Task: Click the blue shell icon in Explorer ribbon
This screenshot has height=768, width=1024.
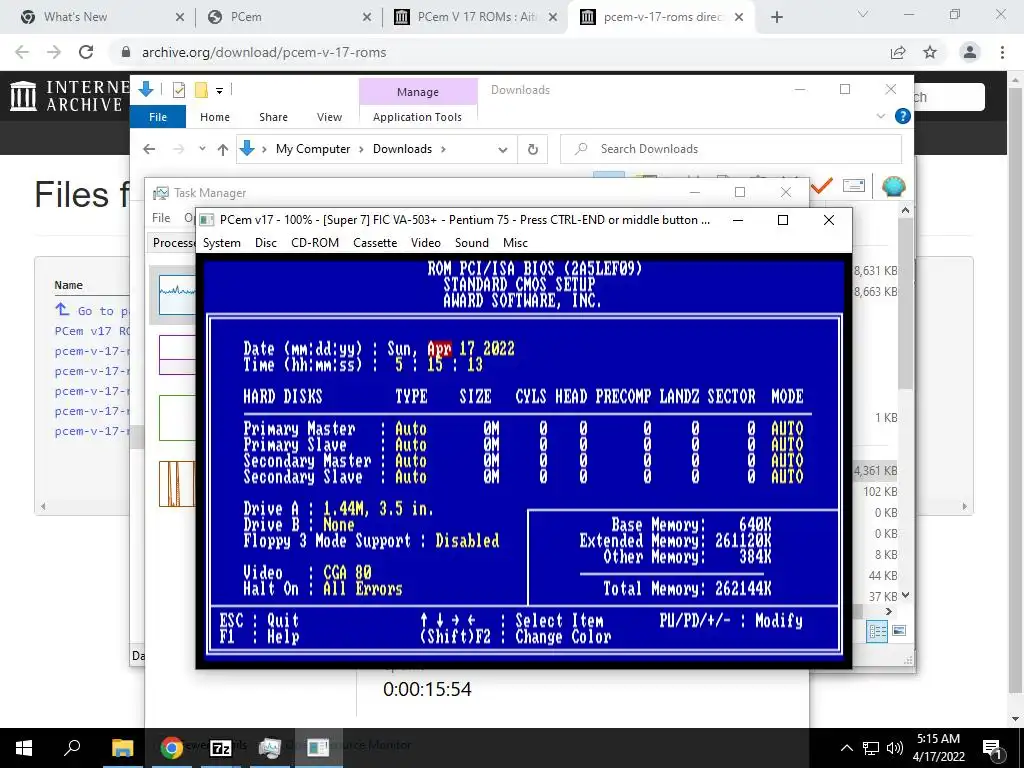Action: tap(893, 187)
